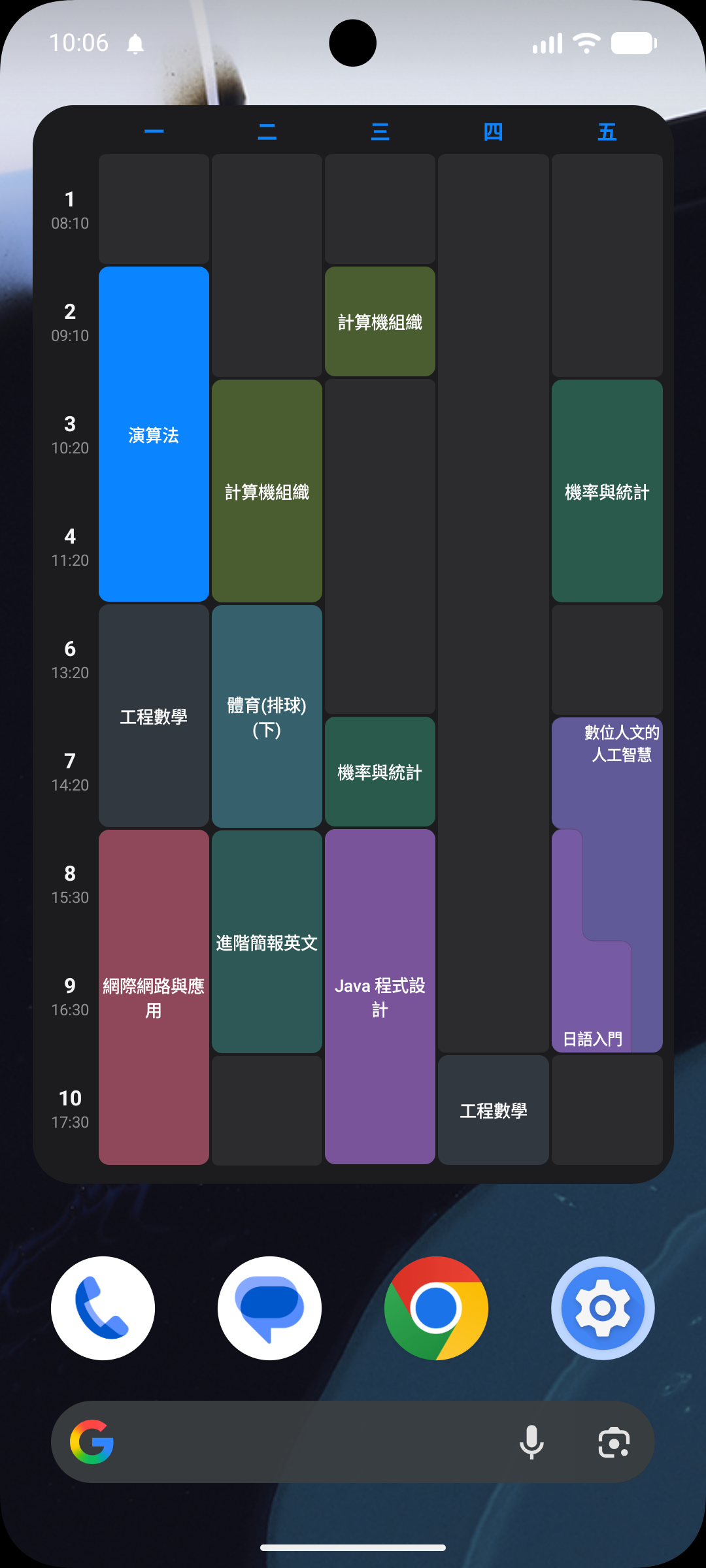706x1568 pixels.
Task: Tap the battery status icon
Action: pyautogui.click(x=633, y=43)
